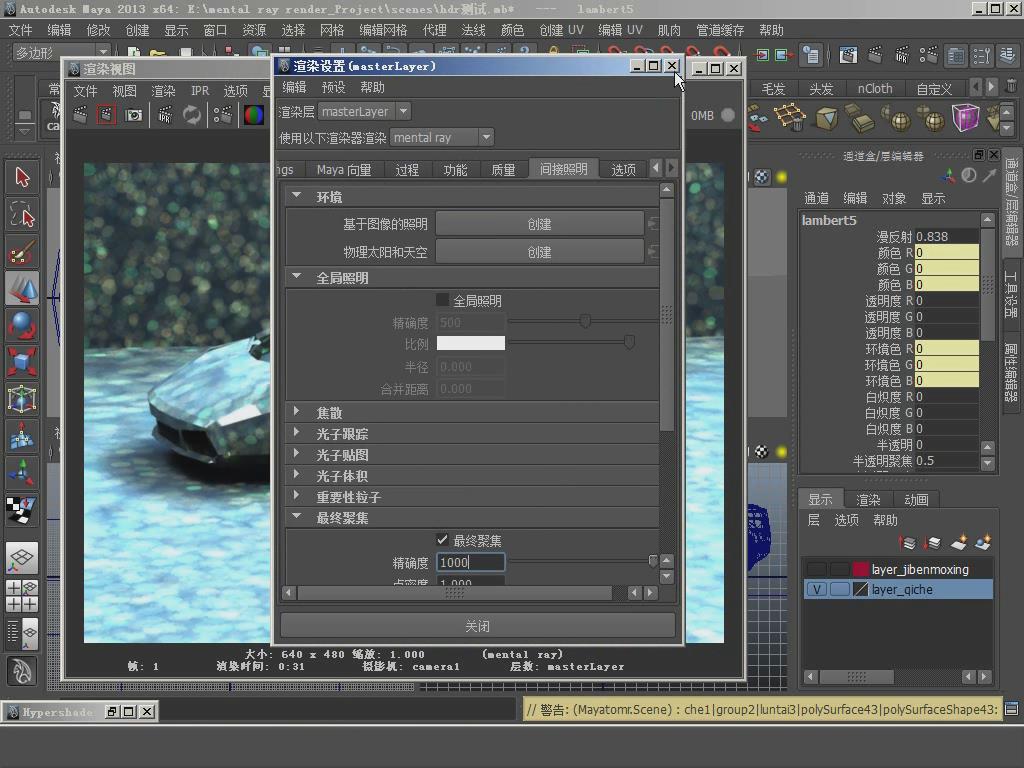Viewport: 1024px width, 768px height.
Task: Open the IPR menu in Render View
Action: tap(200, 91)
